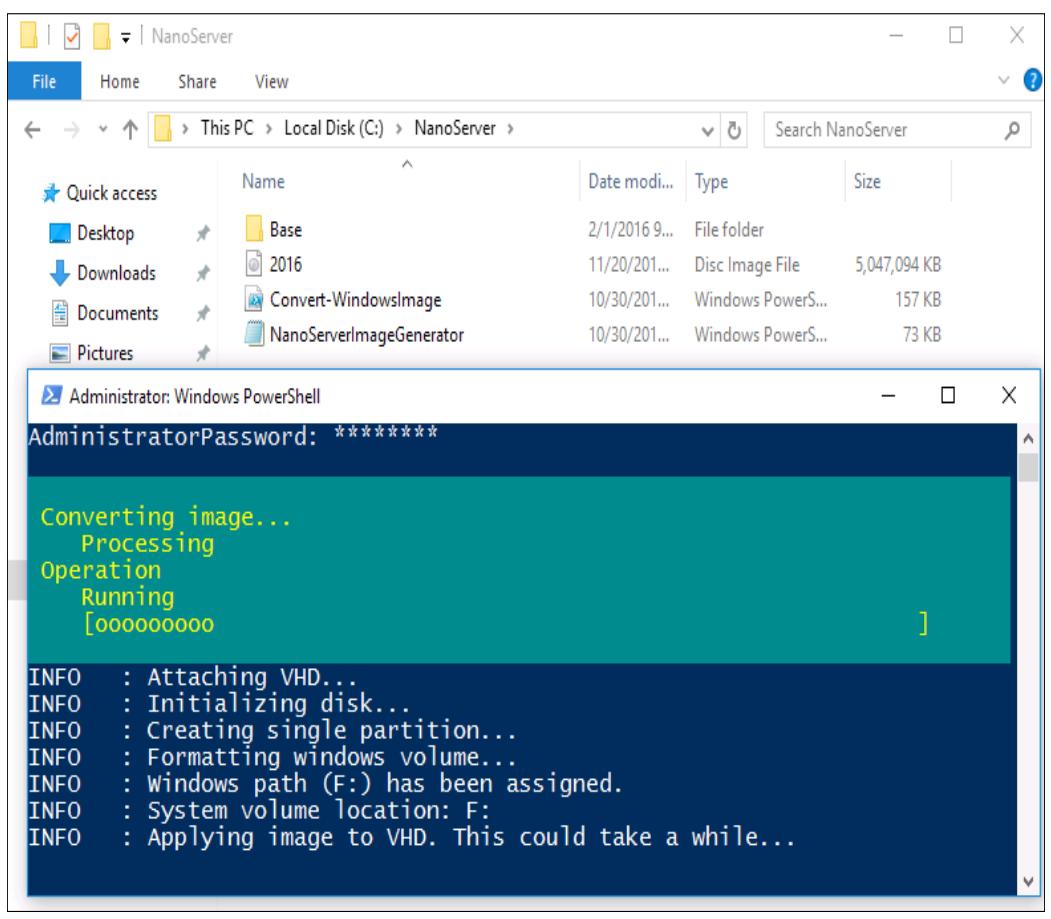Sort files by Size column header

pyautogui.click(x=867, y=181)
